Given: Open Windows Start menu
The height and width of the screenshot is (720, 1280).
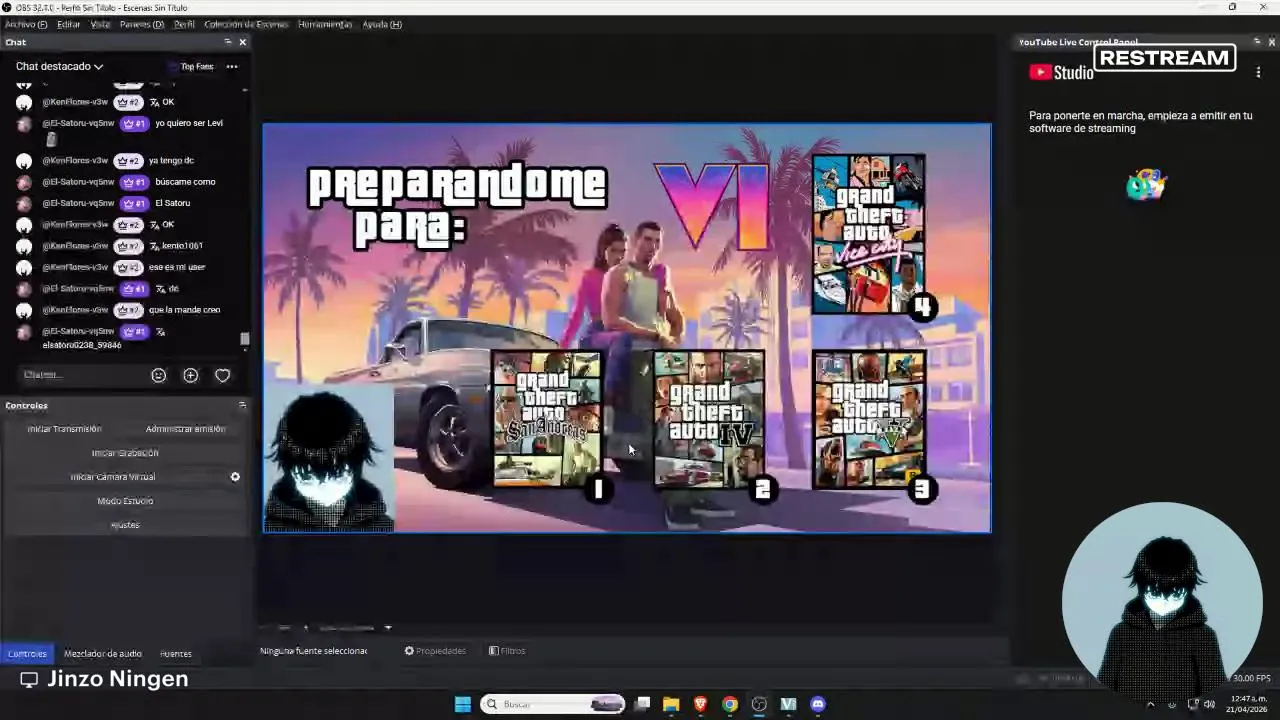Looking at the screenshot, I should coord(463,704).
